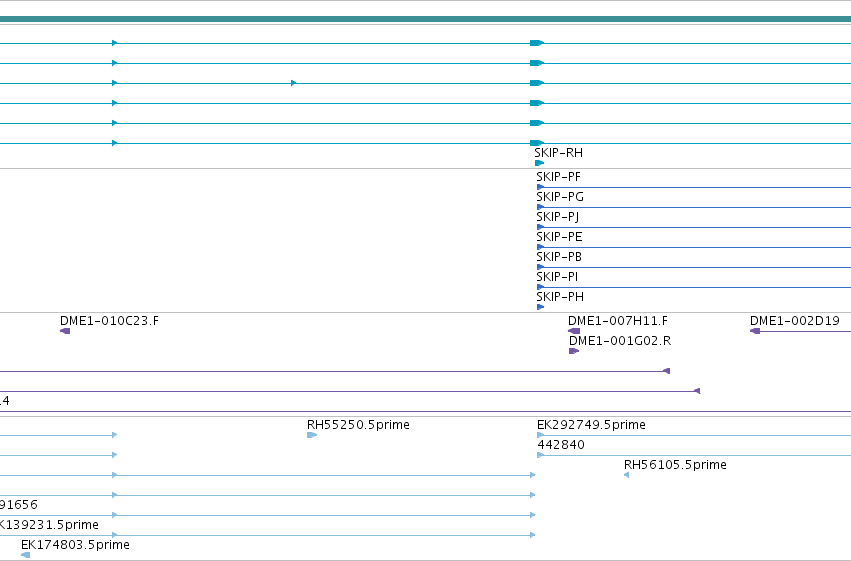Select the SKIP-PE protein label
This screenshot has height=561, width=851.
tap(559, 237)
